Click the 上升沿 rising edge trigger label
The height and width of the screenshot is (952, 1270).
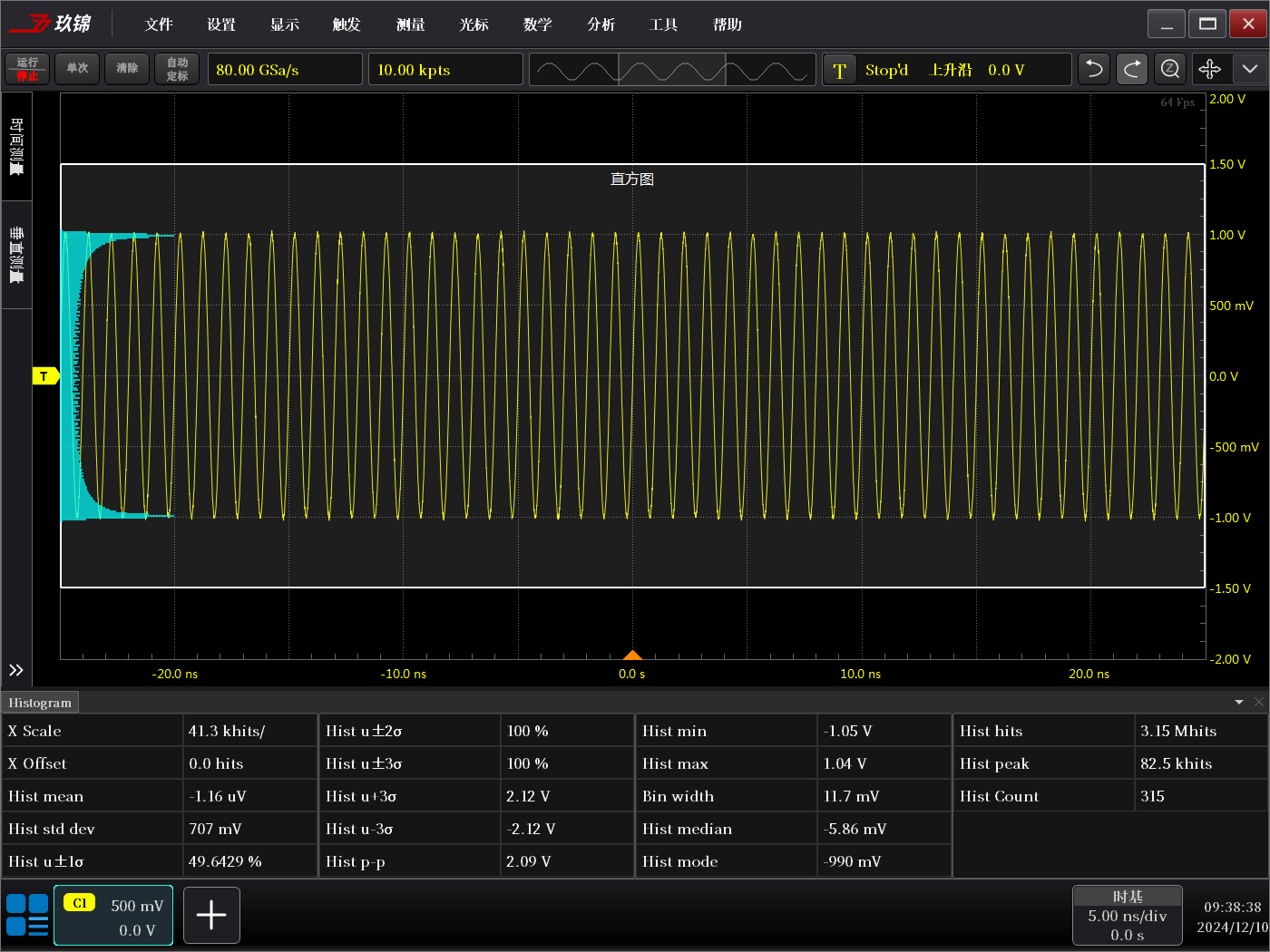951,70
